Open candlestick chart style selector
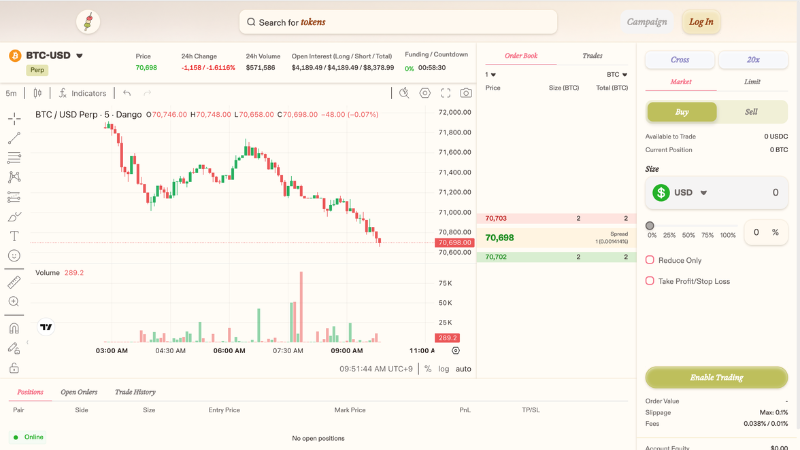This screenshot has height=450, width=800. tap(37, 93)
